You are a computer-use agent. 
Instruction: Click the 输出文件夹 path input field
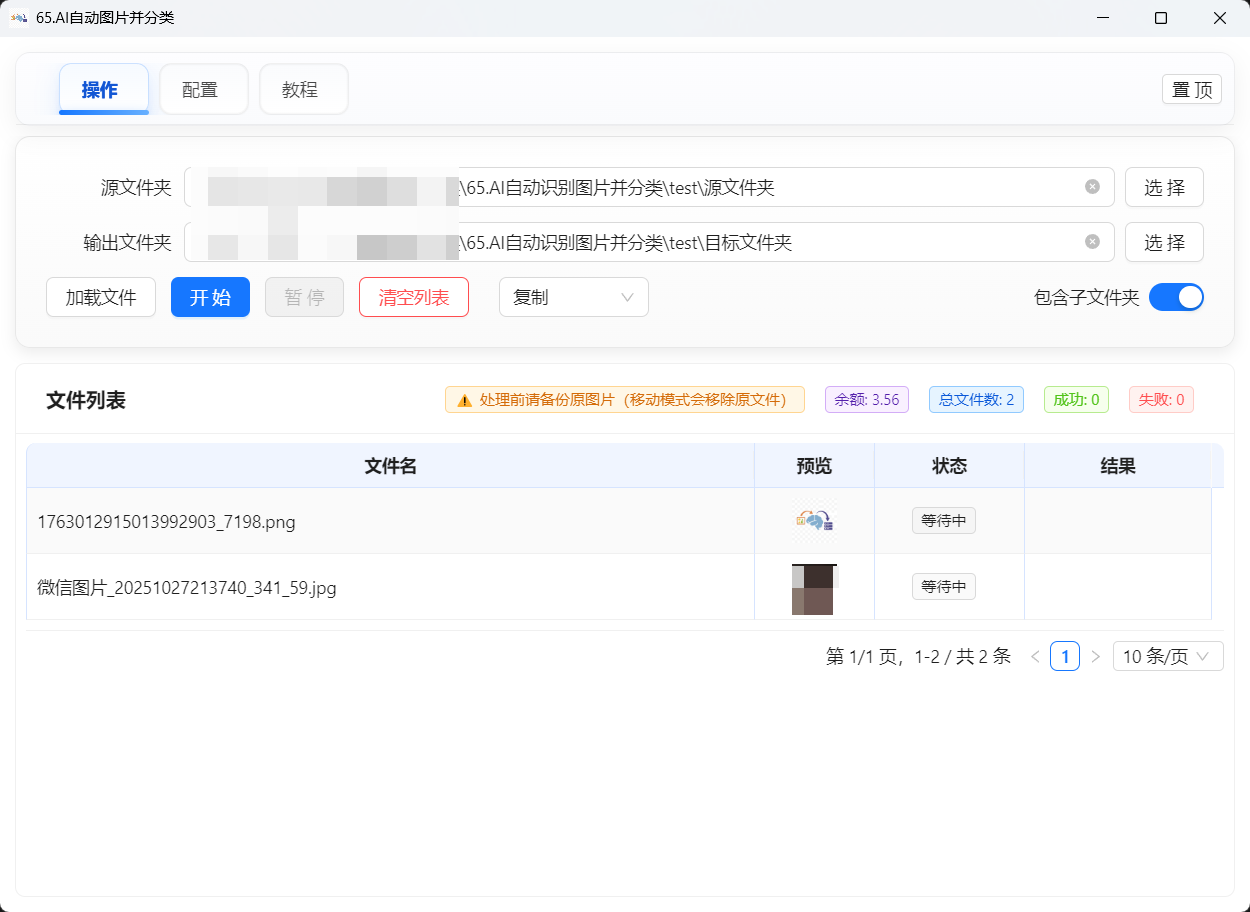pos(760,242)
